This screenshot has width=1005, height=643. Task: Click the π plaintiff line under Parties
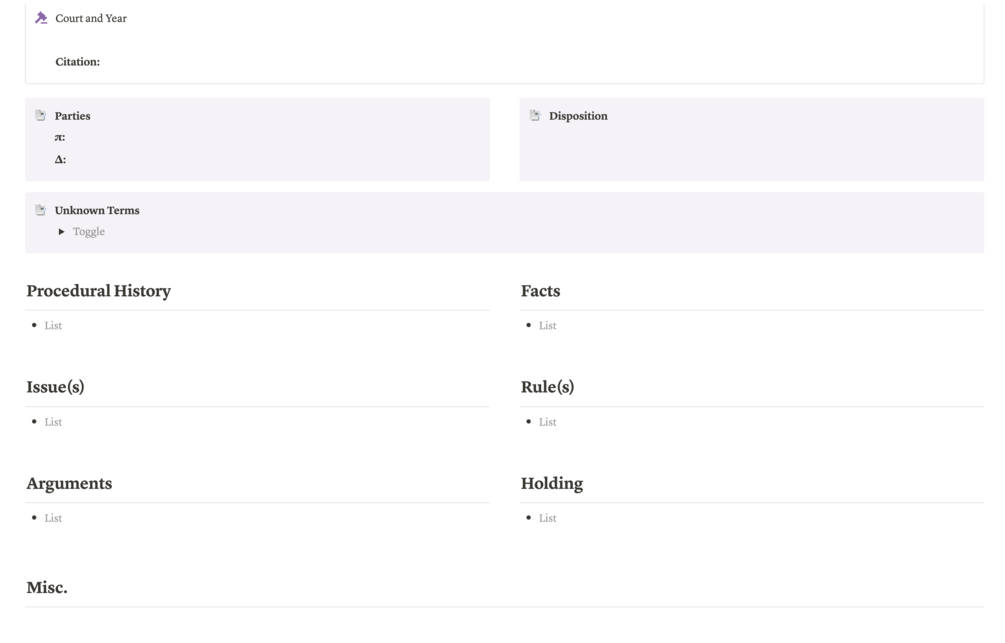(60, 138)
